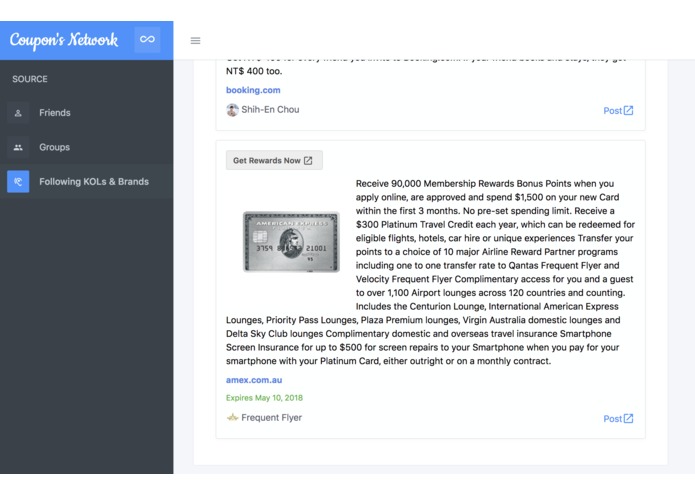Click the Get Rewards Now button
Image resolution: width=695 pixels, height=494 pixels.
pyautogui.click(x=274, y=160)
